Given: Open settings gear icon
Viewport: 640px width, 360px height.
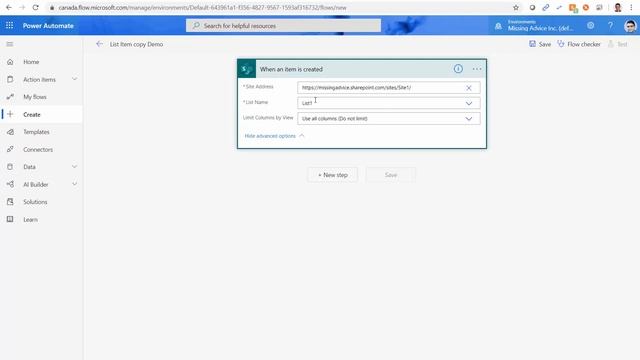Looking at the screenshot, I should [591, 25].
